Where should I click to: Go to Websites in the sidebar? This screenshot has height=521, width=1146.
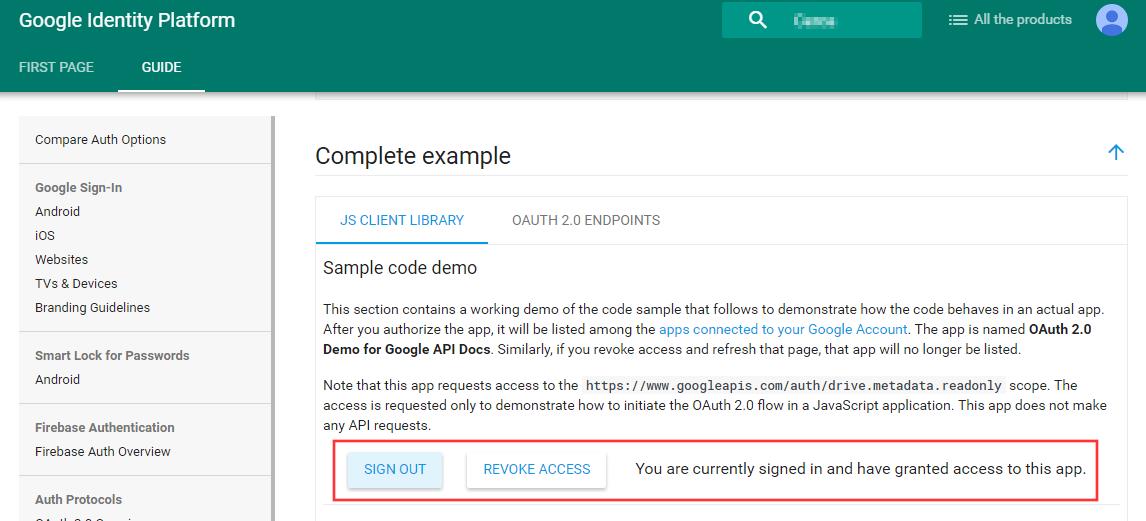pyautogui.click(x=61, y=259)
